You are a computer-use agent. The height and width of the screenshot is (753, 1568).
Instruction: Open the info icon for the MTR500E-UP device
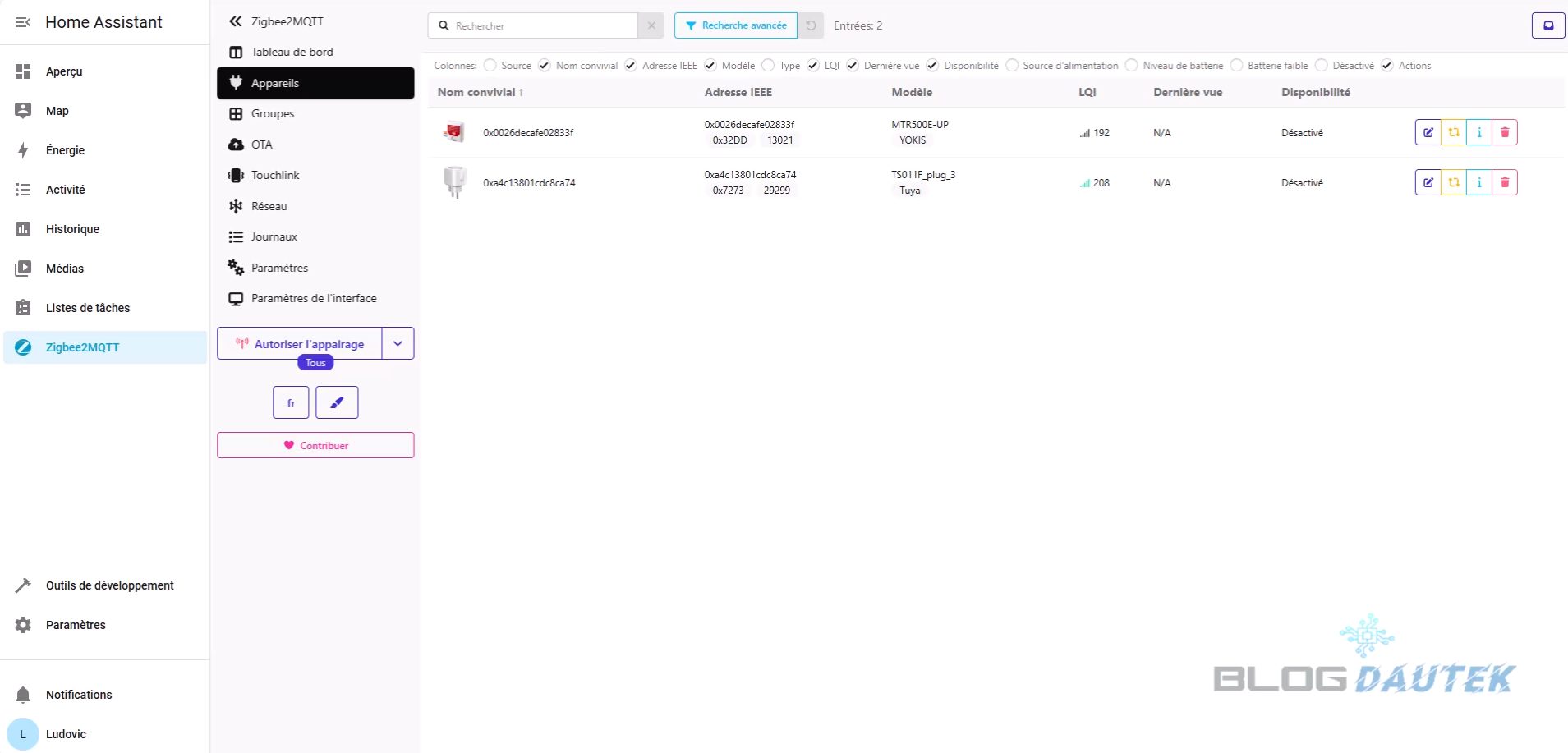[1479, 132]
